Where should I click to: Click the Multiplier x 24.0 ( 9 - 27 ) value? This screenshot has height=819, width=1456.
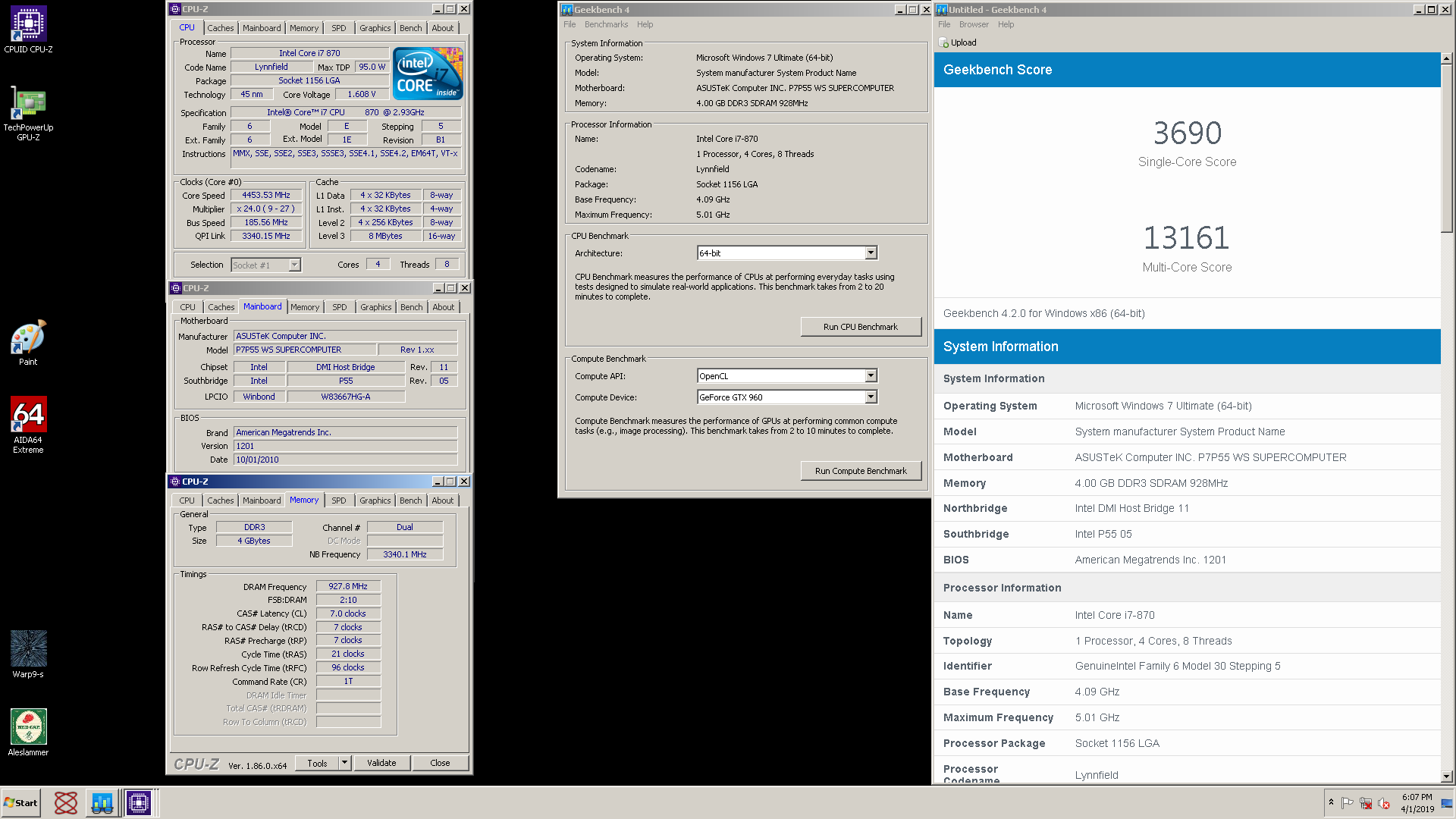(x=266, y=209)
